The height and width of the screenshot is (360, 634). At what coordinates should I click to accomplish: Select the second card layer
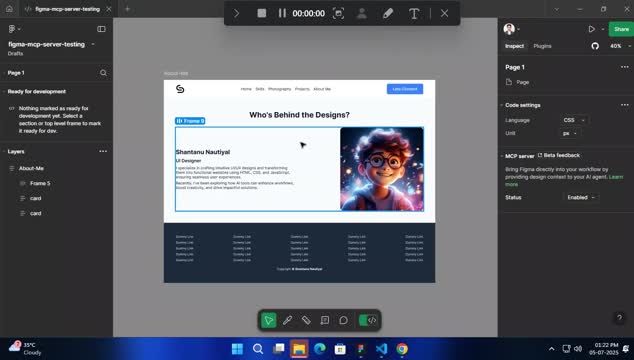[36, 213]
